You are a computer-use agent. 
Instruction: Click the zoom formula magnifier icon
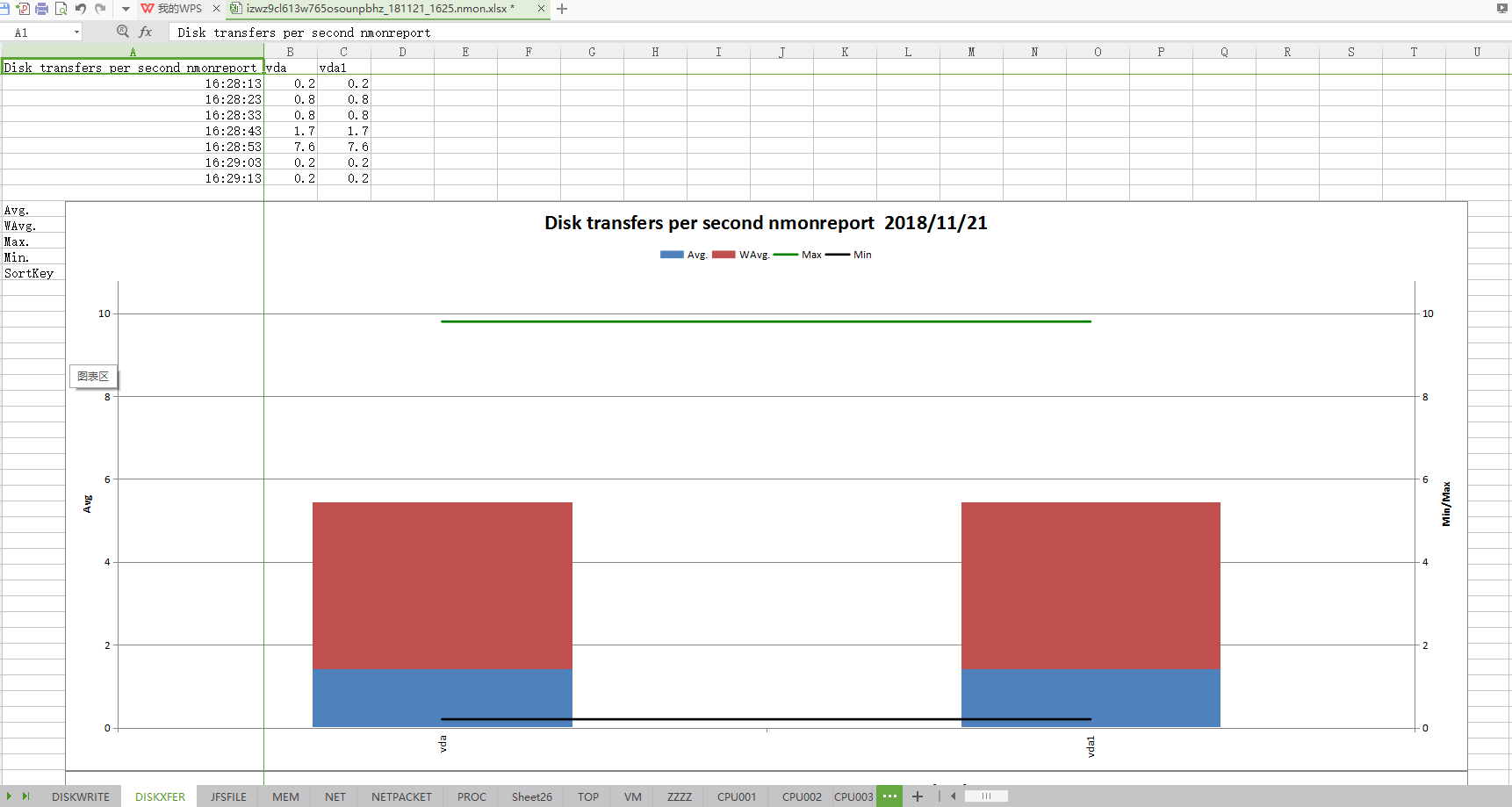[x=123, y=32]
